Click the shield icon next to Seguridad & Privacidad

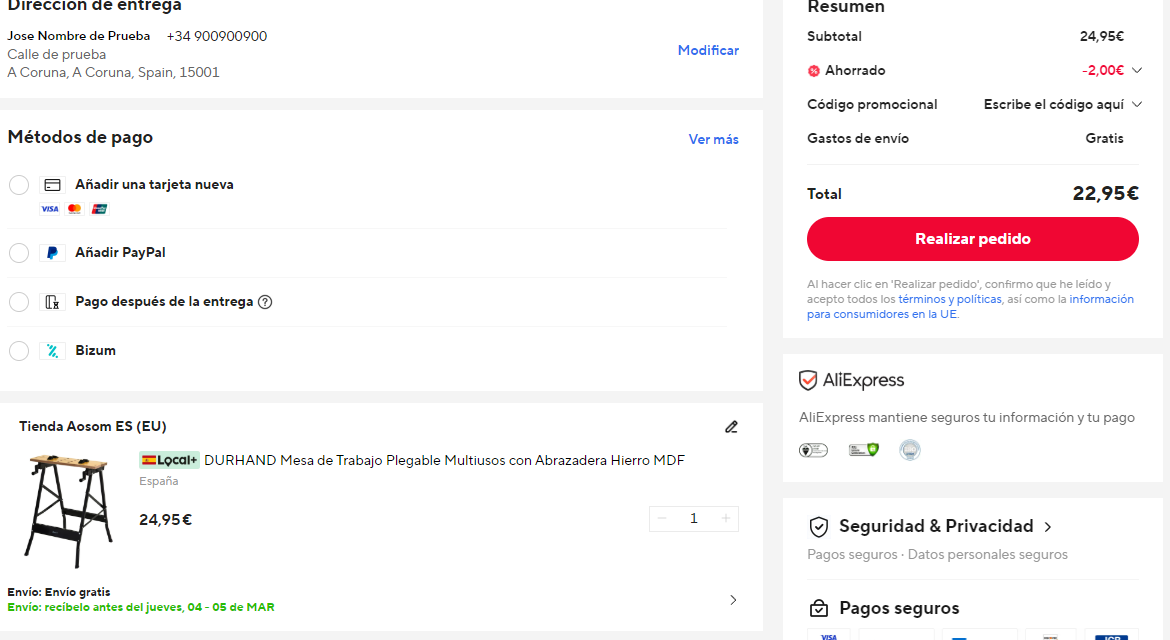coord(819,527)
